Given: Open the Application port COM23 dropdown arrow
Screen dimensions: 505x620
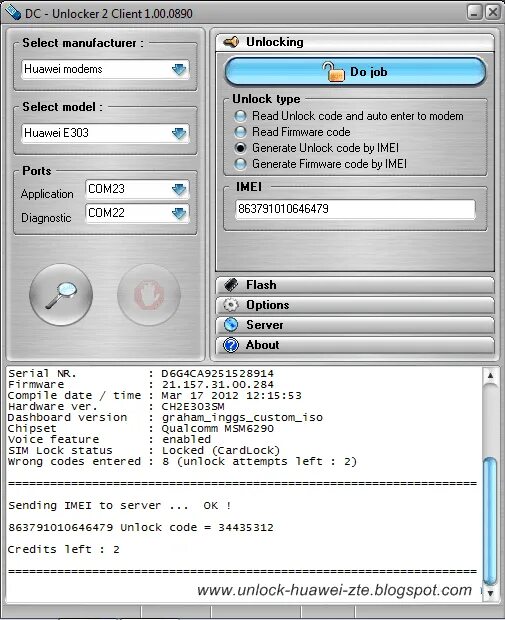Looking at the screenshot, I should 179,189.
